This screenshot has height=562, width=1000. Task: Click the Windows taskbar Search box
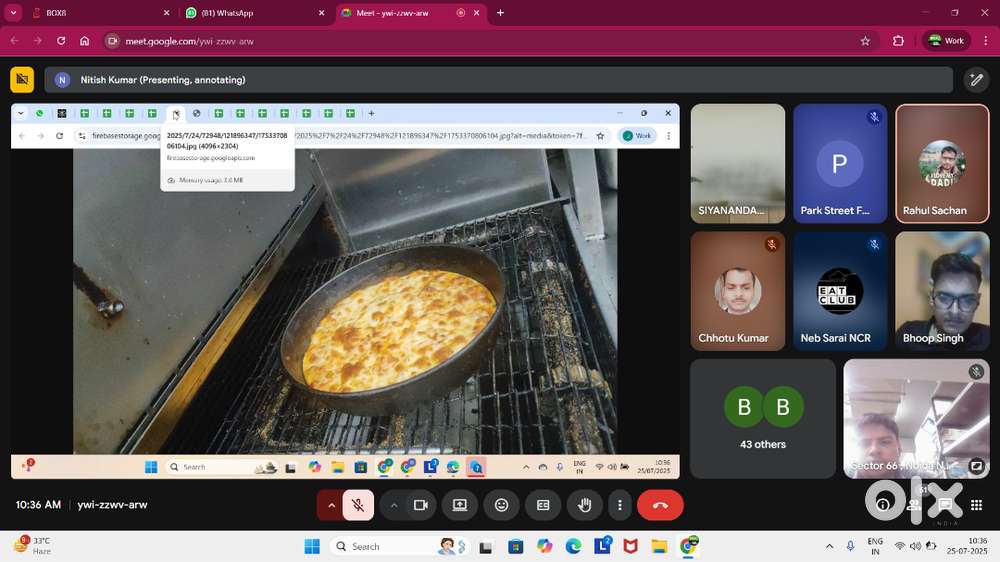(x=385, y=546)
